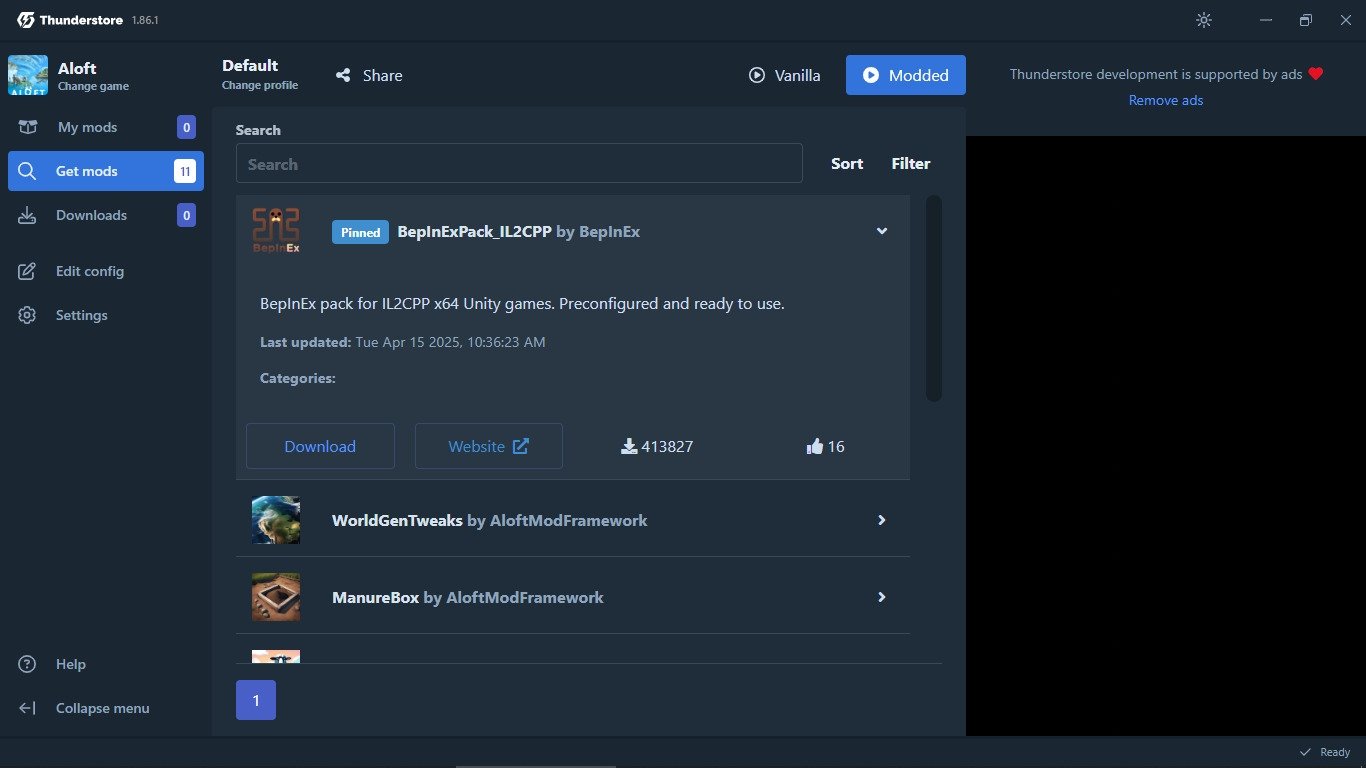This screenshot has width=1366, height=768.
Task: Click the Aloft game thumbnail
Action: tap(28, 75)
